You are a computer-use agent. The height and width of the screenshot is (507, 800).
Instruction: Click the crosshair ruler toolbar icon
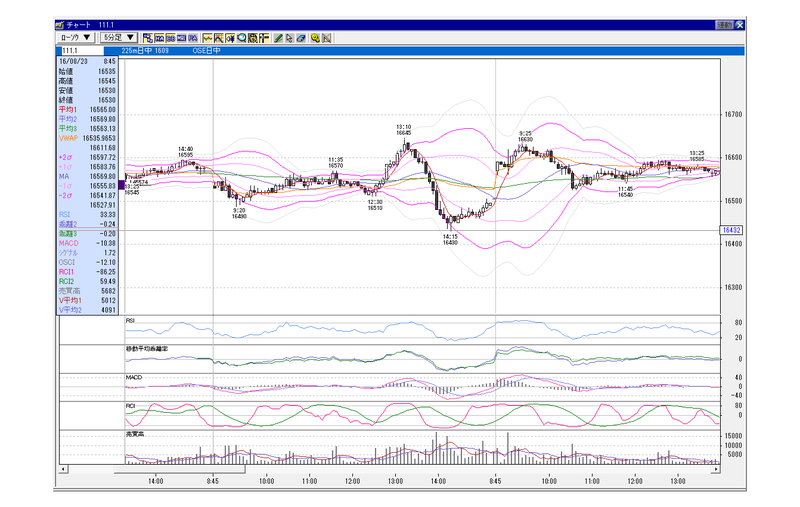point(264,38)
